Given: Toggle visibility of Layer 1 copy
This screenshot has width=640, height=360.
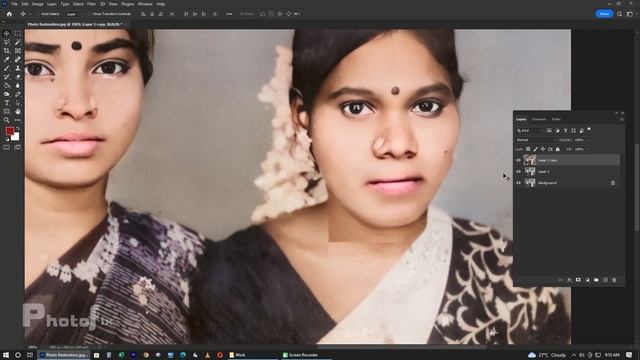Looking at the screenshot, I should click(518, 160).
